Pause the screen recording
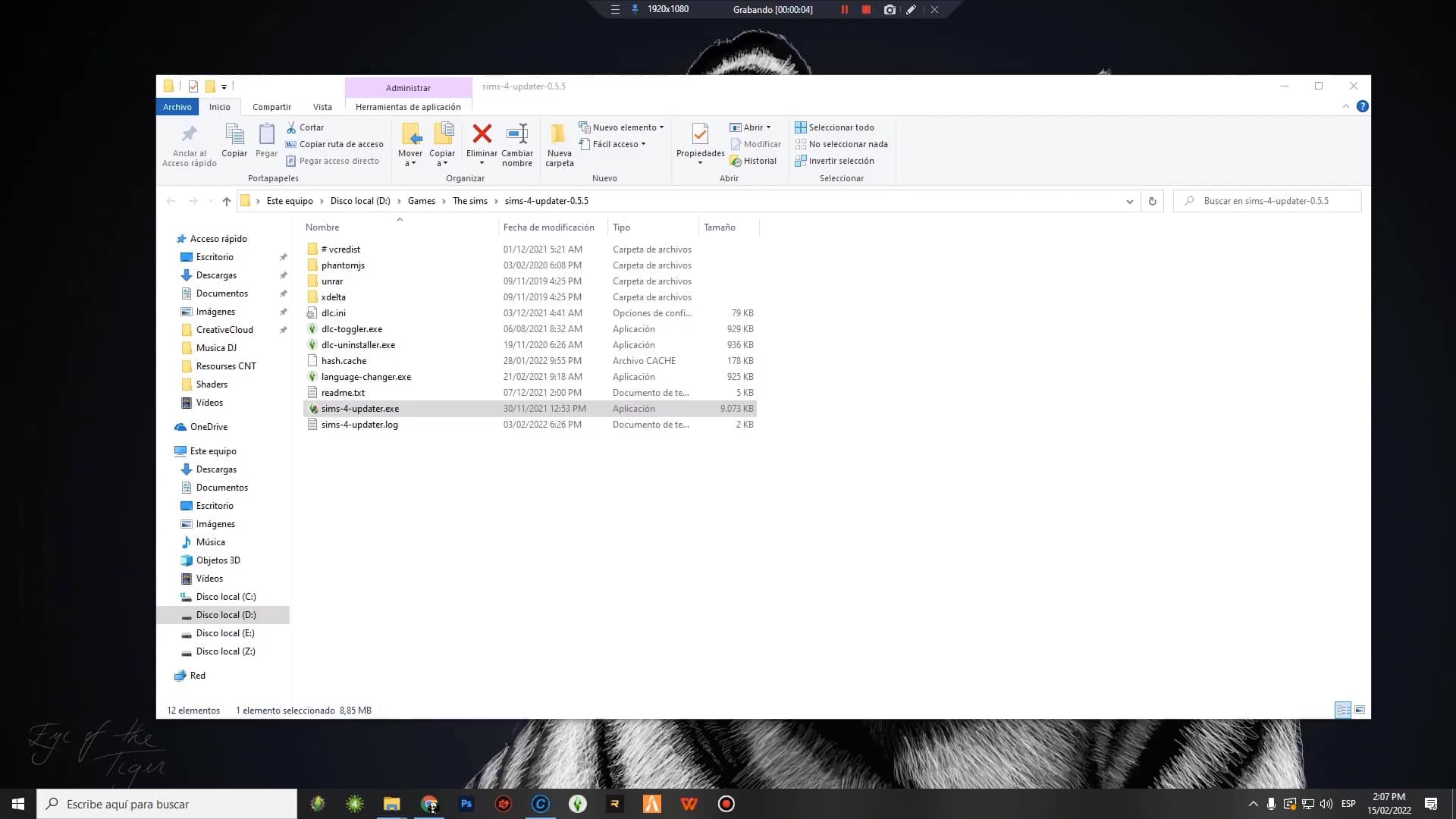Viewport: 1456px width, 819px height. pyautogui.click(x=844, y=9)
